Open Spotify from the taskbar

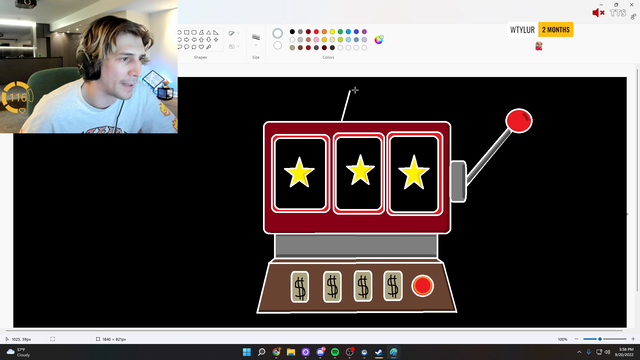[x=335, y=352]
